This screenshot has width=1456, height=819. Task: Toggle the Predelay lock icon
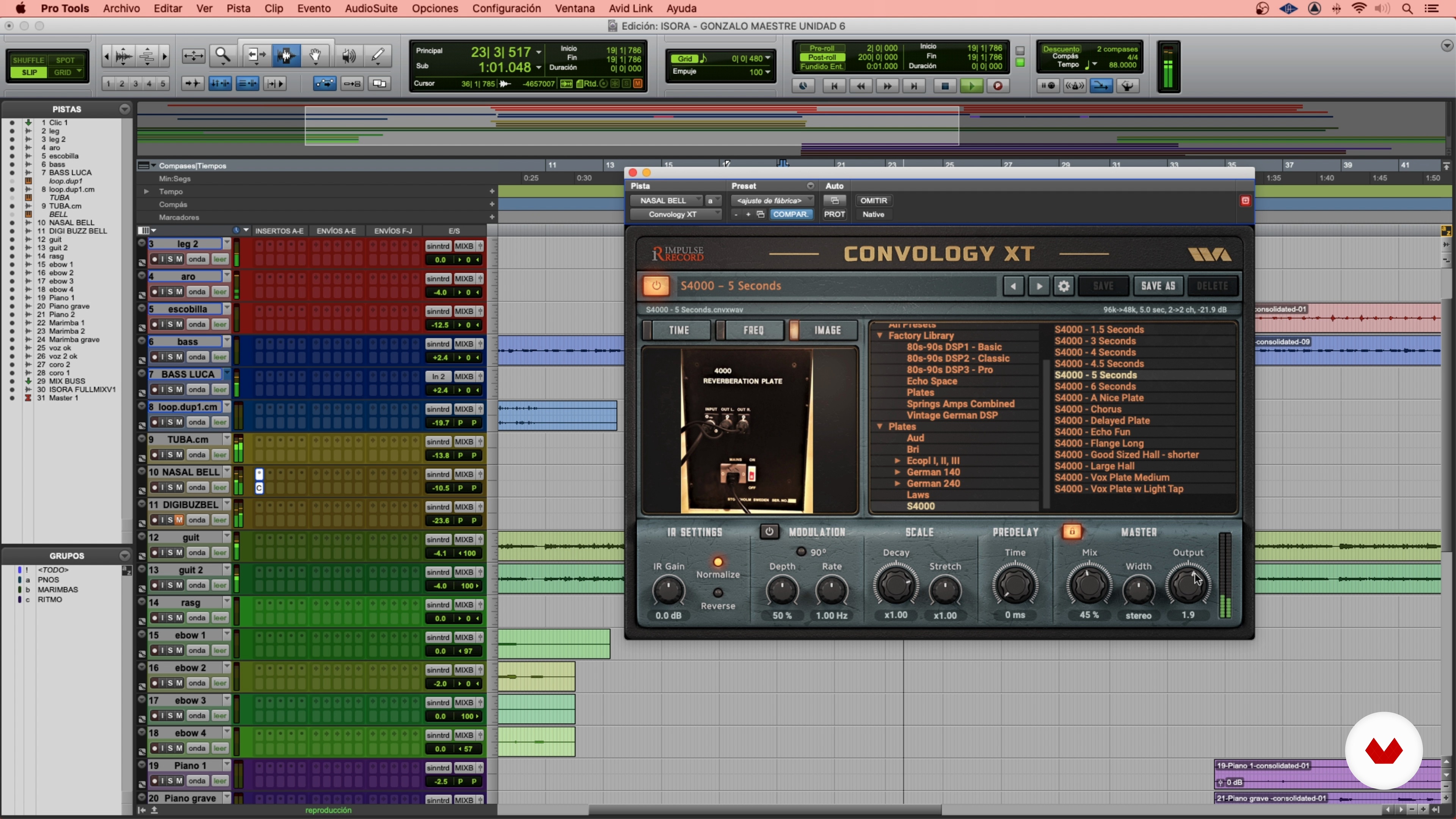click(1072, 531)
